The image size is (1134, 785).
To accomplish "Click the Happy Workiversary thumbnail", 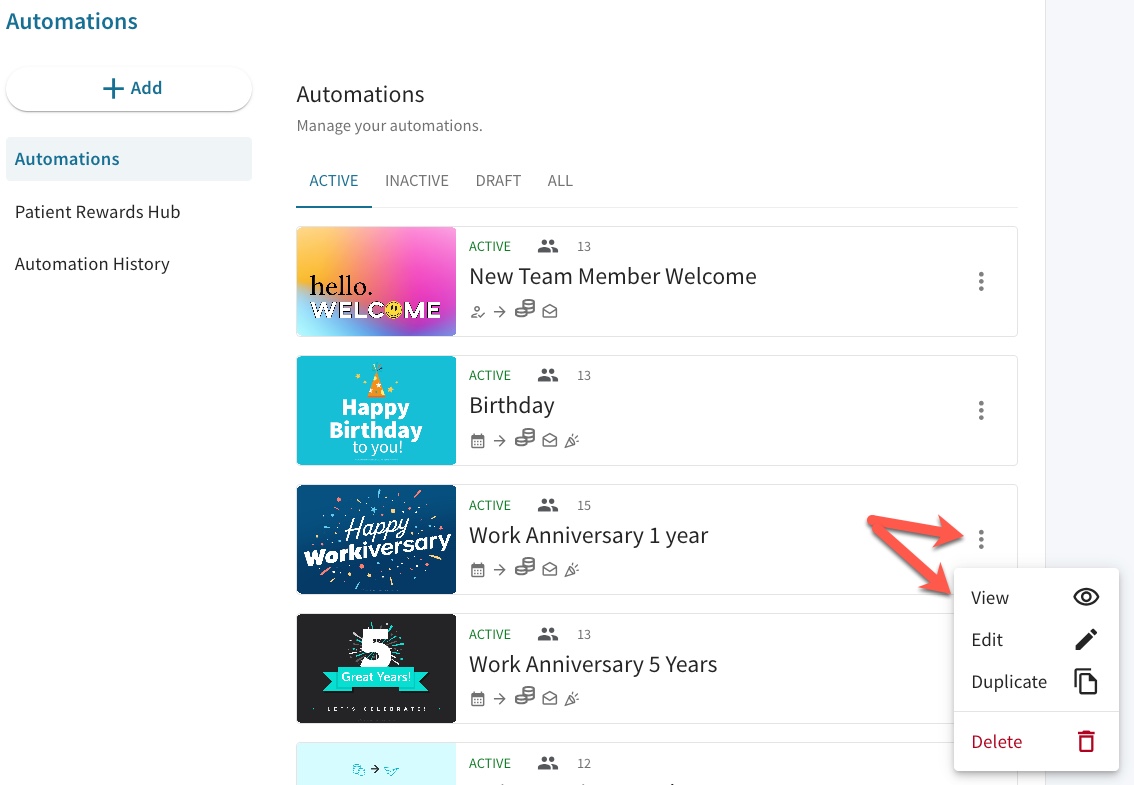I will click(376, 539).
